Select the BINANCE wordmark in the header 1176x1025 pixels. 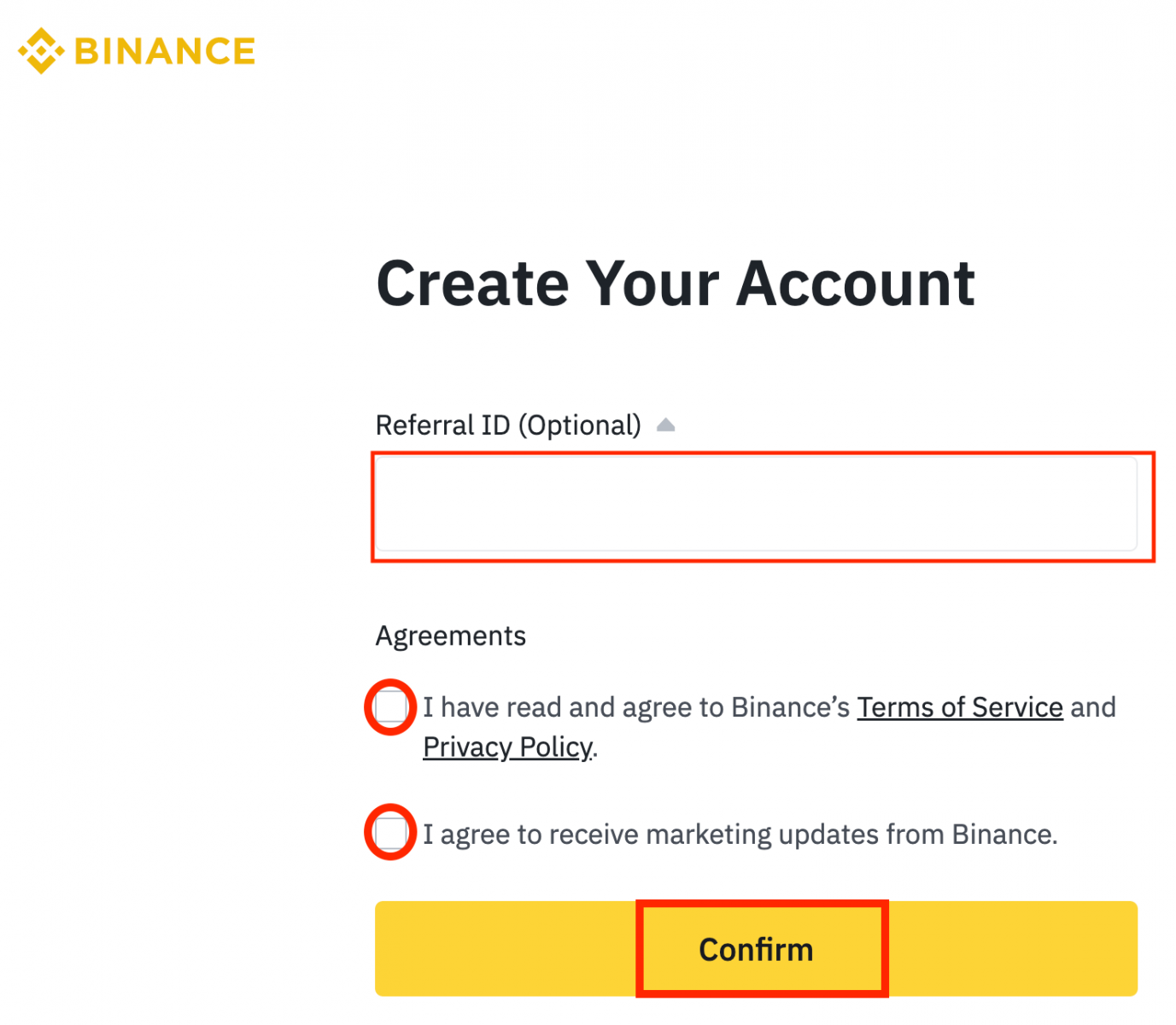pyautogui.click(x=164, y=51)
